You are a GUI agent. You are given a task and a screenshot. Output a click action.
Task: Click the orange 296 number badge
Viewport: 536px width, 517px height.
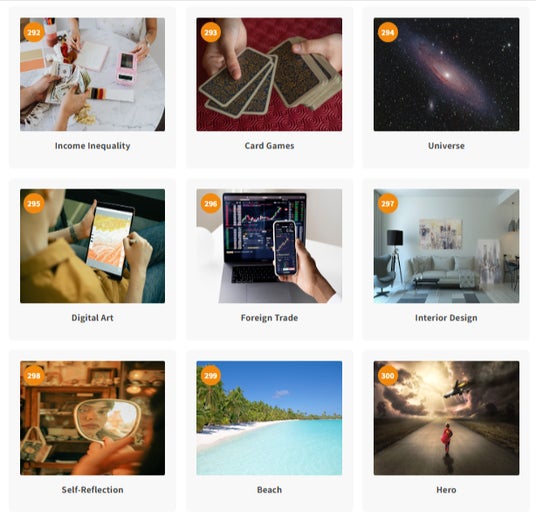point(211,204)
